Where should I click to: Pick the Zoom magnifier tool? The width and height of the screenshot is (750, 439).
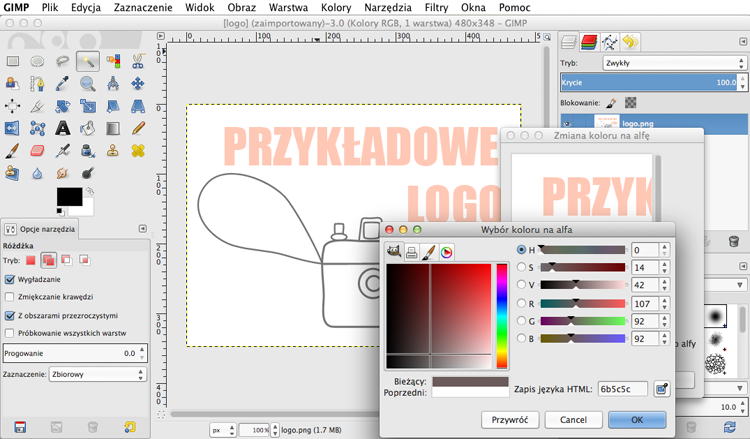click(x=88, y=84)
